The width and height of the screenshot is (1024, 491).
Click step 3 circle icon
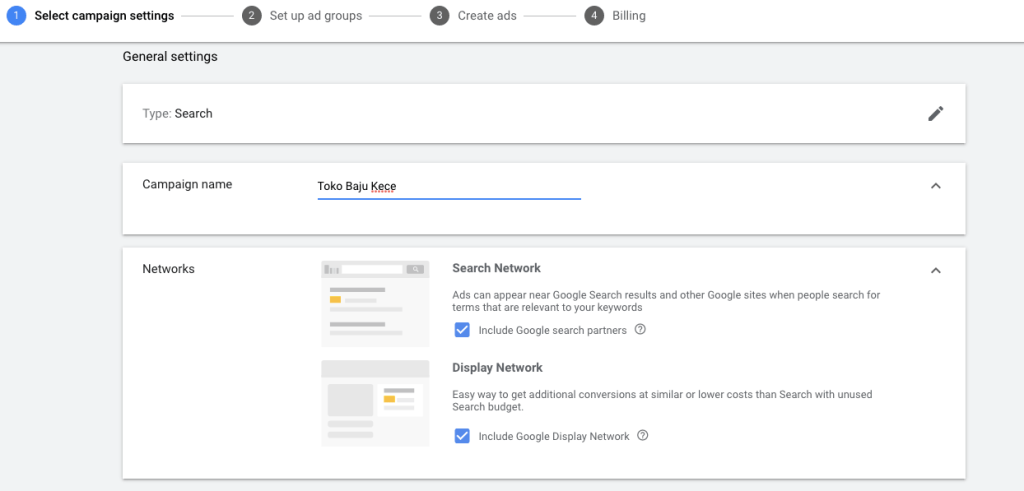coord(440,16)
